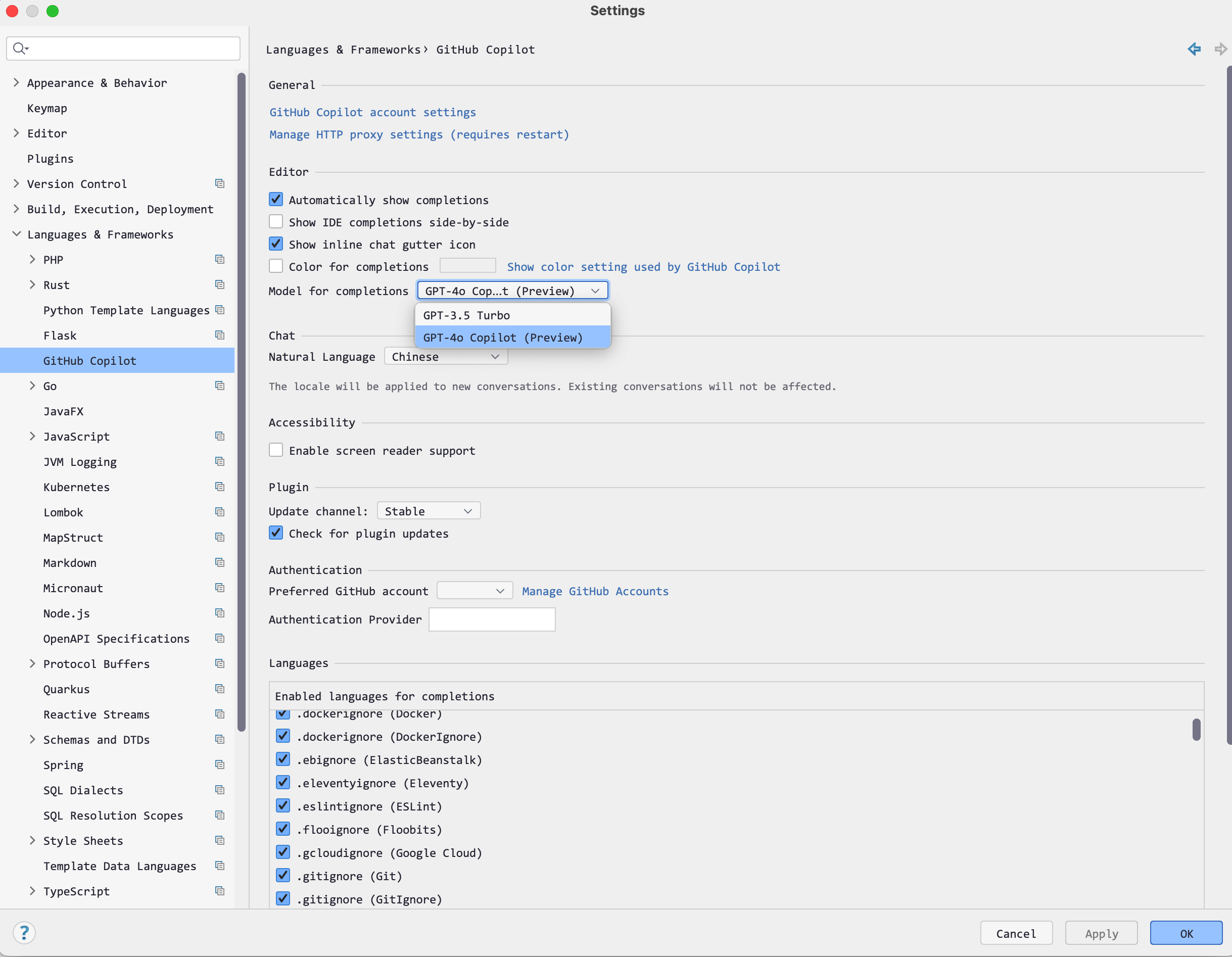Click project-level icon beside Kubernetes

coord(220,487)
